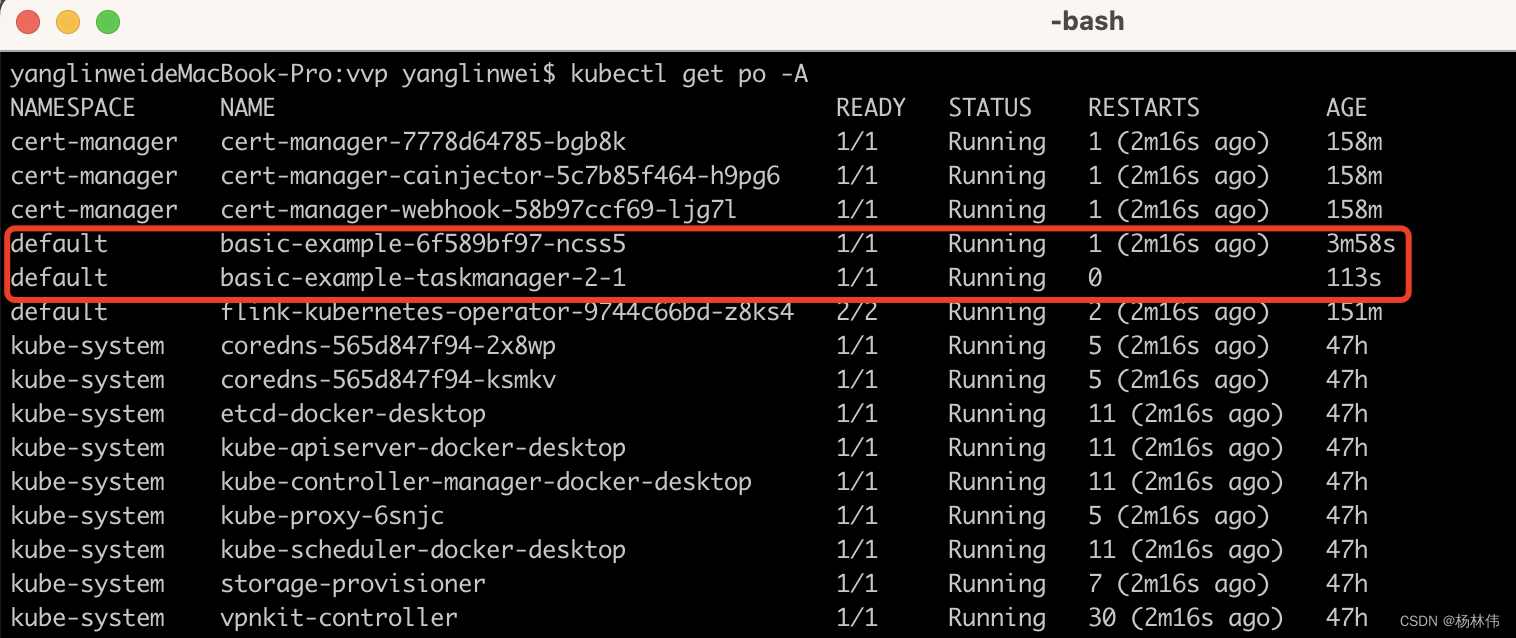Image resolution: width=1516 pixels, height=638 pixels.
Task: Click the kube-apiserver-docker-desktop pod name
Action: tap(423, 448)
